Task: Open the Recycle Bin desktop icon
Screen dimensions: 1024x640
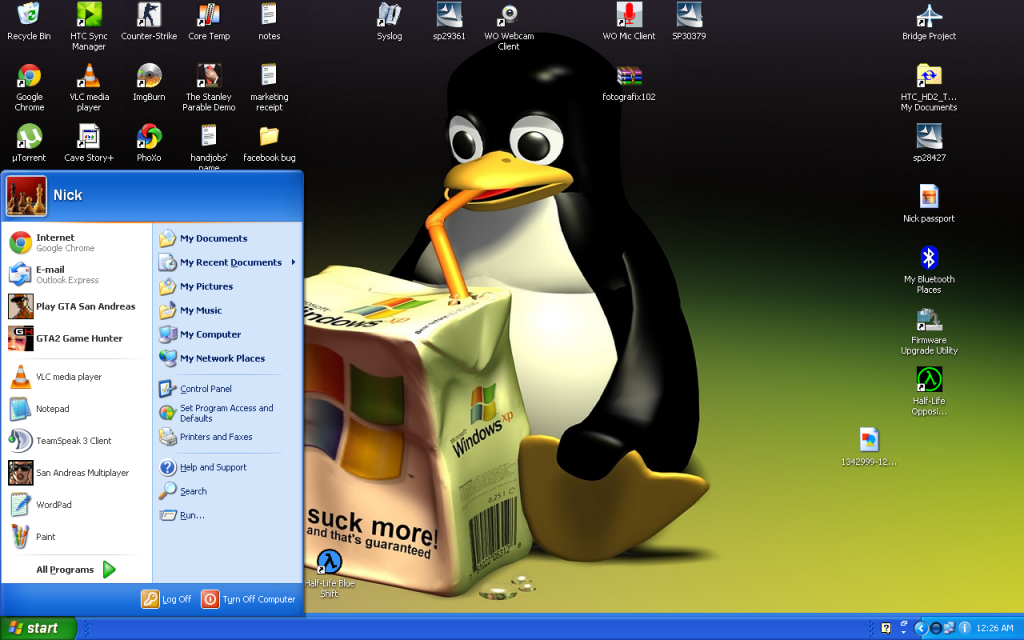Action: pyautogui.click(x=29, y=22)
